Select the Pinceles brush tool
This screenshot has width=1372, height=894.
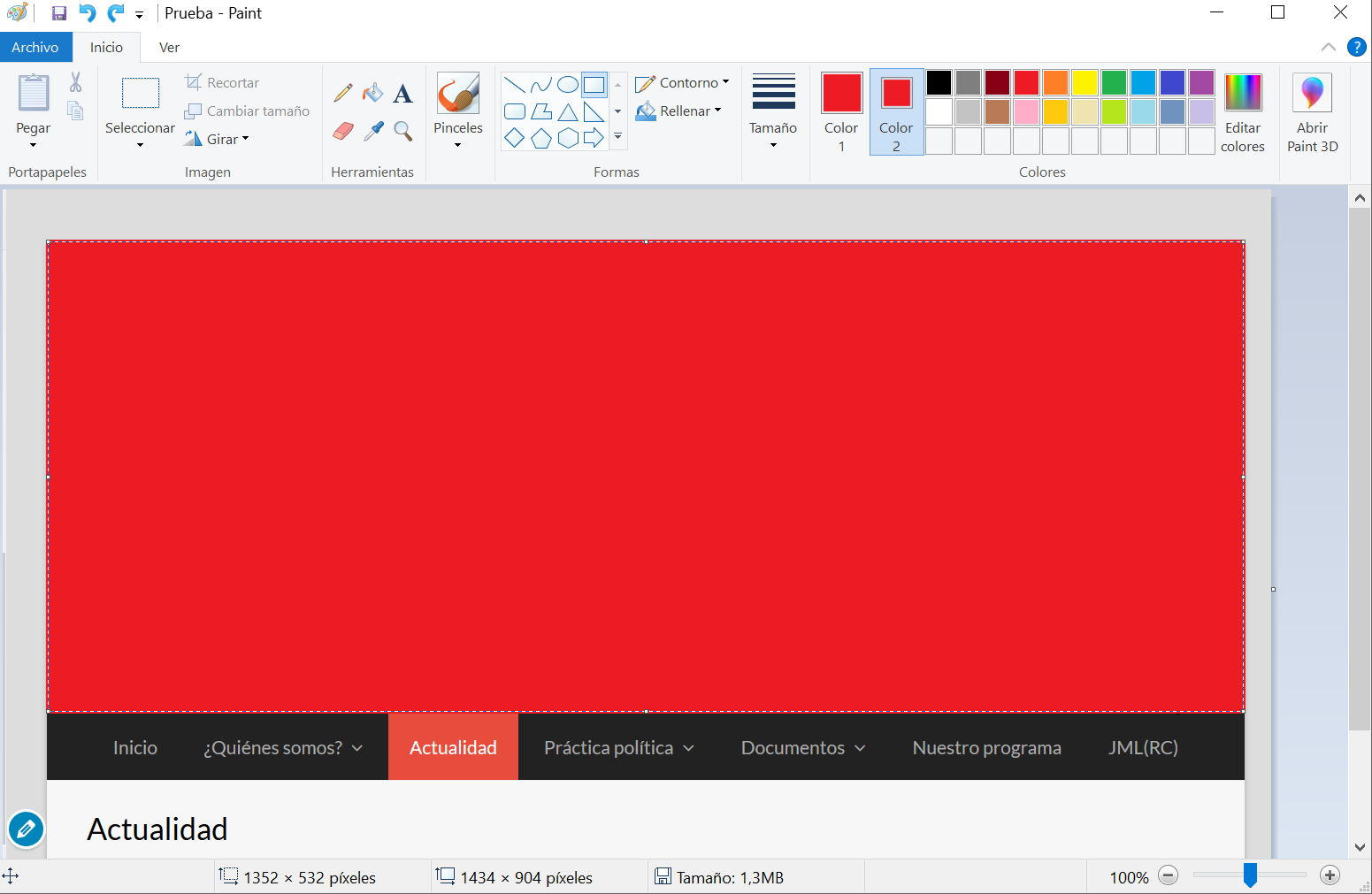tap(458, 93)
